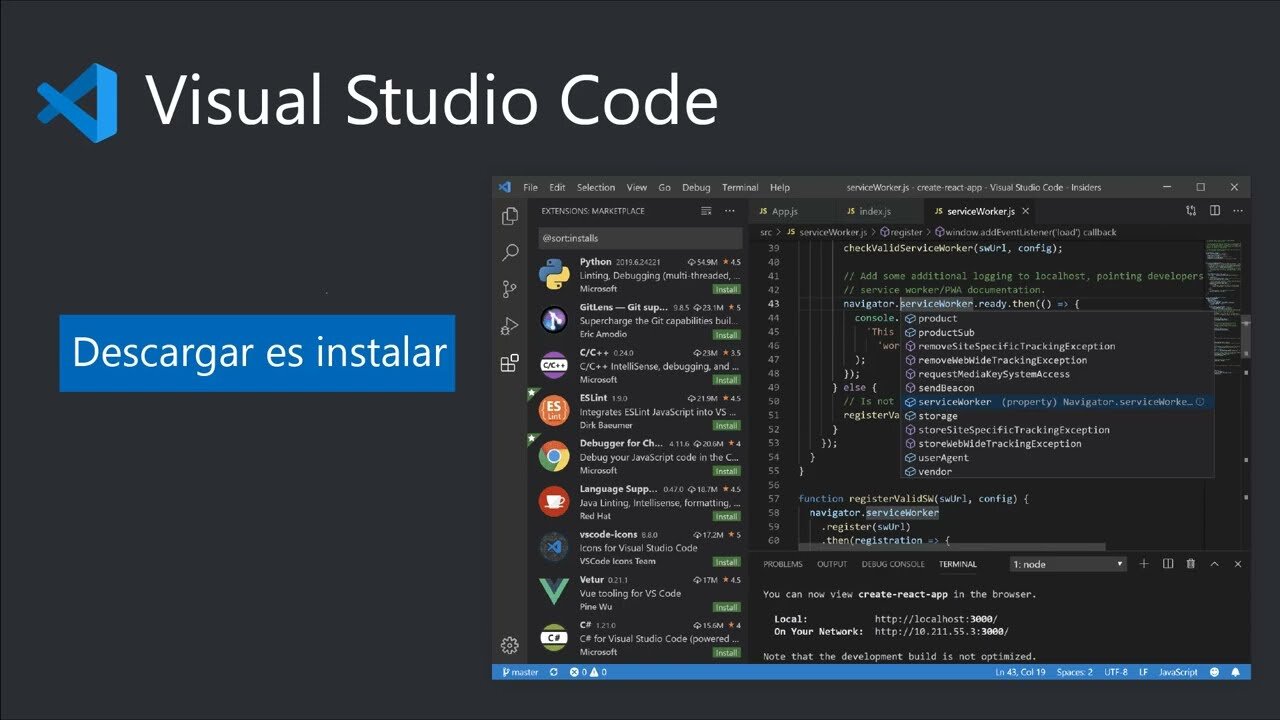
Task: Select 'userAgent' in autocomplete list
Action: coord(1058,458)
